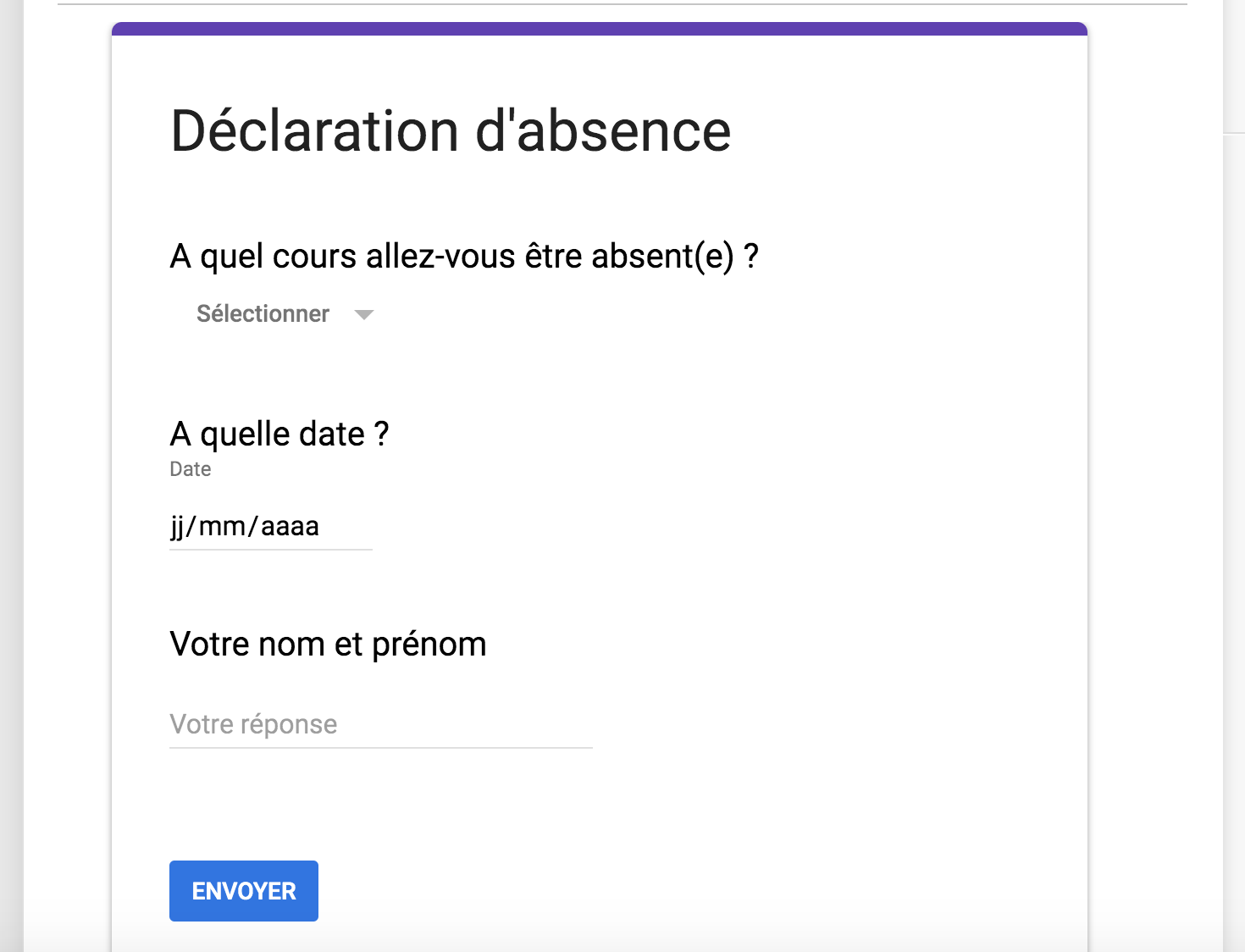This screenshot has width=1245, height=952.
Task: Click the Déclaration d'absence form title
Action: [x=451, y=131]
